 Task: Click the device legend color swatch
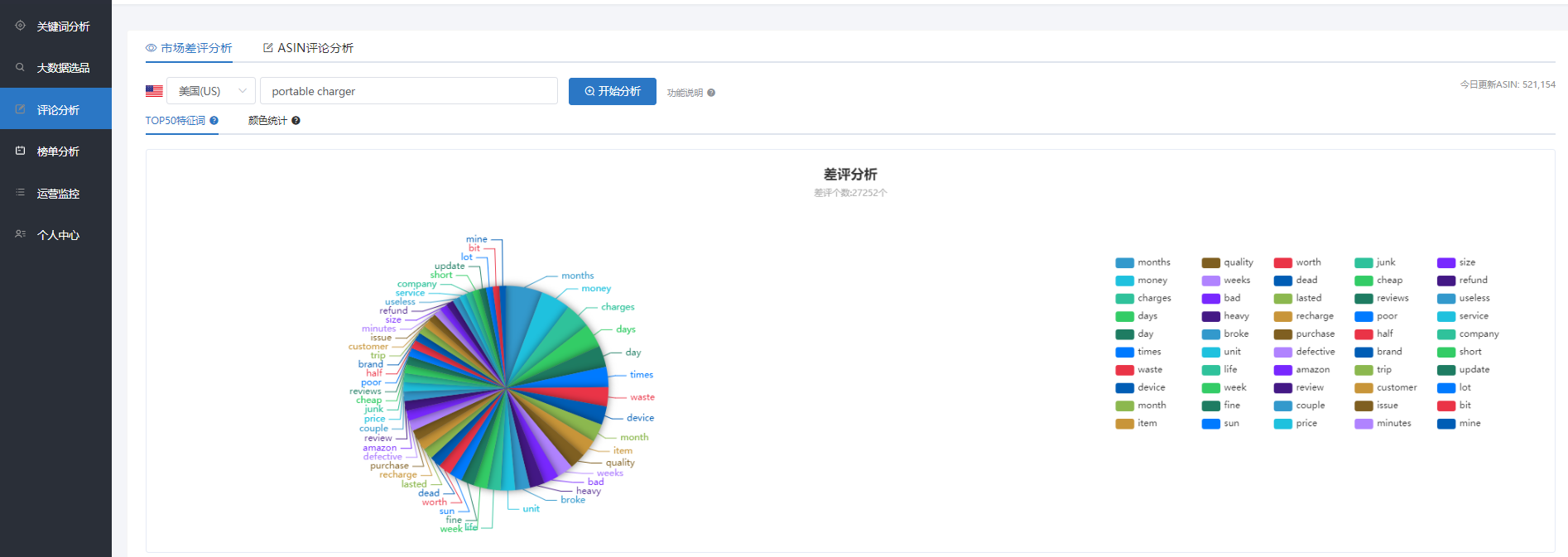(1124, 388)
